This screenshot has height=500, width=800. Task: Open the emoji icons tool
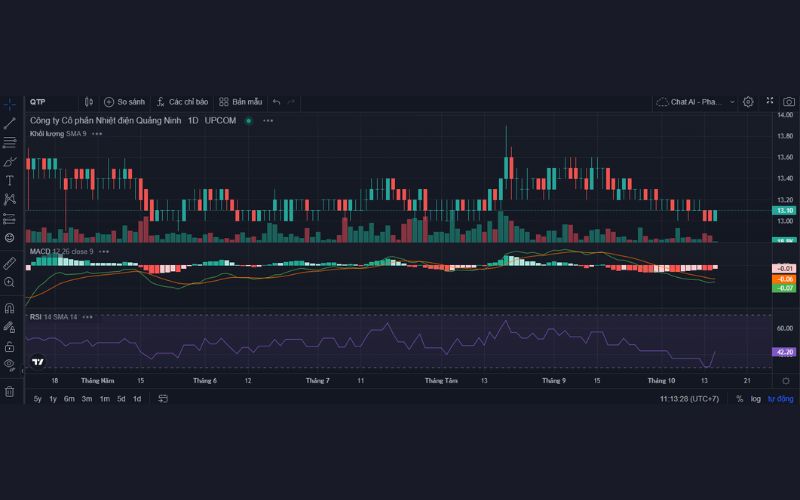point(9,237)
